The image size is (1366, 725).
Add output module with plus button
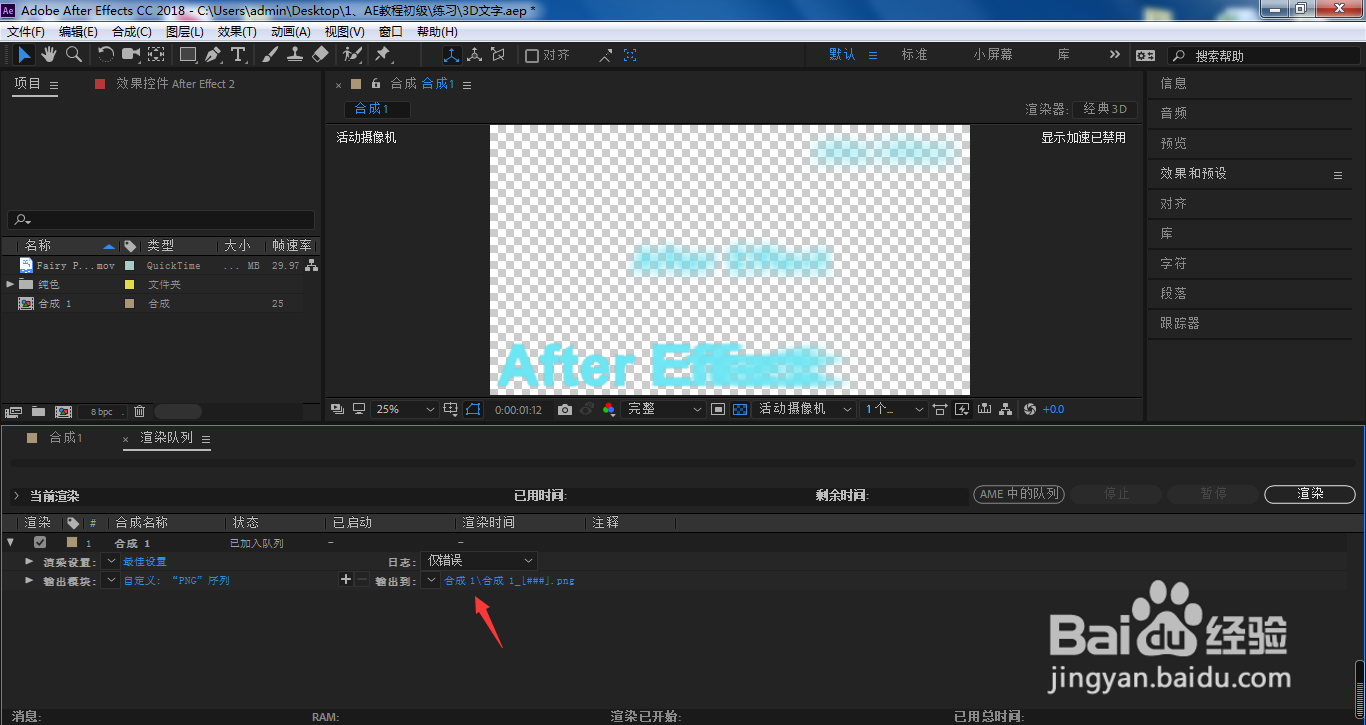point(346,580)
